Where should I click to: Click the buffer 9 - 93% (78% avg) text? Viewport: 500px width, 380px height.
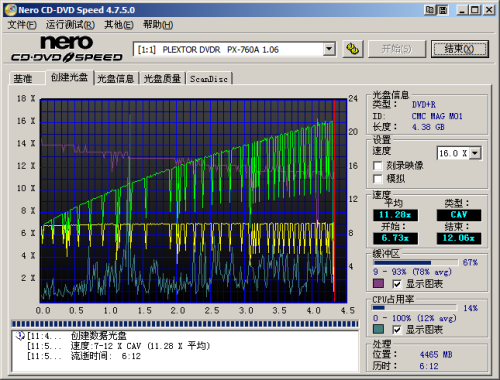412,272
